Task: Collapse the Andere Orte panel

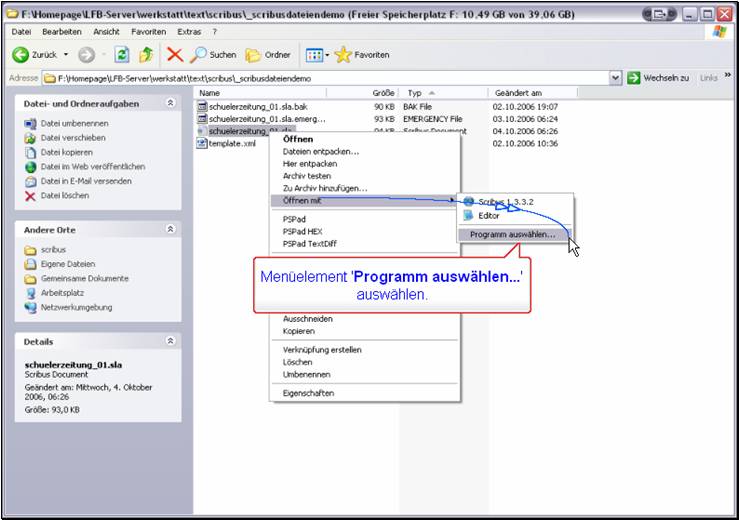Action: pos(171,229)
